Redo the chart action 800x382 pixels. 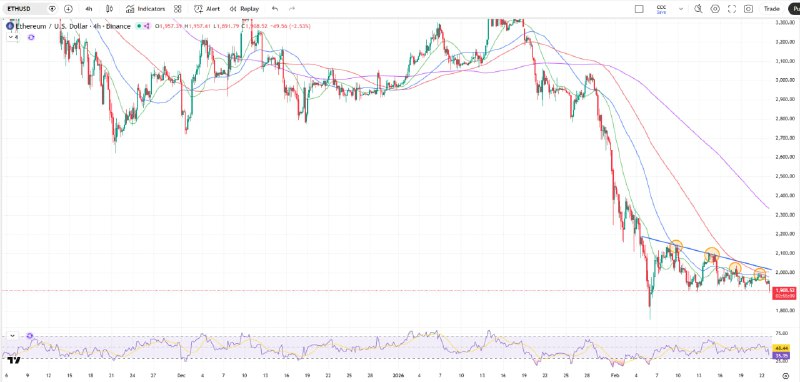[292, 9]
